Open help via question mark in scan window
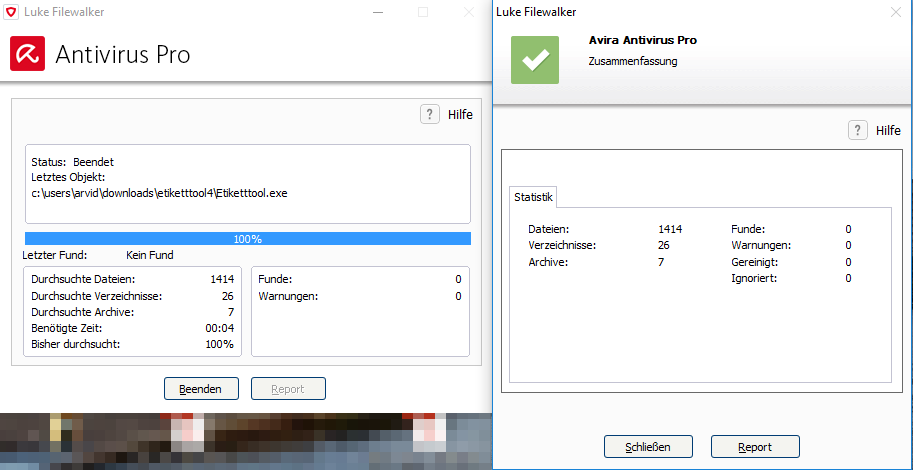The height and width of the screenshot is (470, 913). tap(430, 115)
